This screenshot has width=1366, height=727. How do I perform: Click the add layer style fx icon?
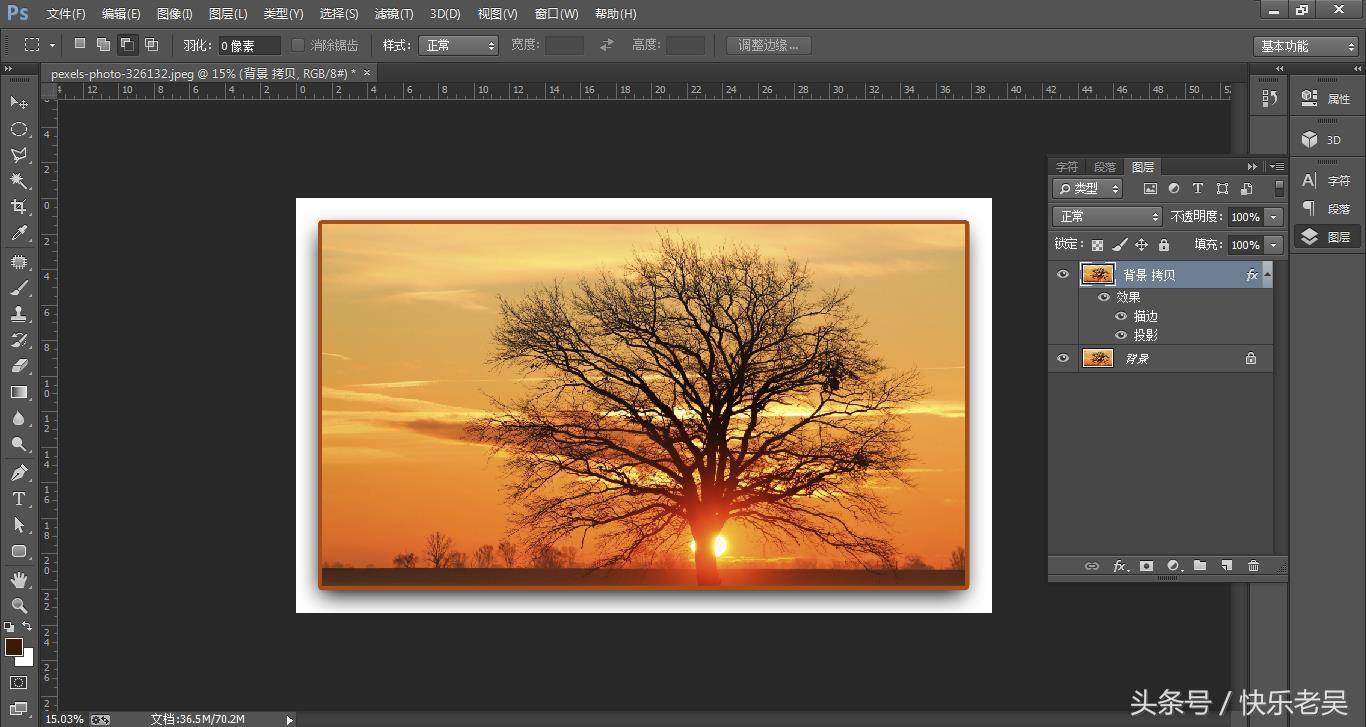pos(1121,566)
